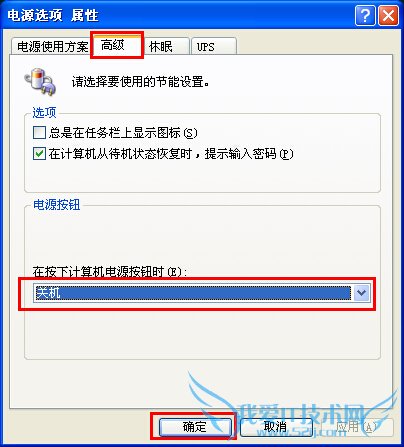This screenshot has width=404, height=447.
Task: Click the 电源按钮 group heading
Action: pyautogui.click(x=57, y=205)
